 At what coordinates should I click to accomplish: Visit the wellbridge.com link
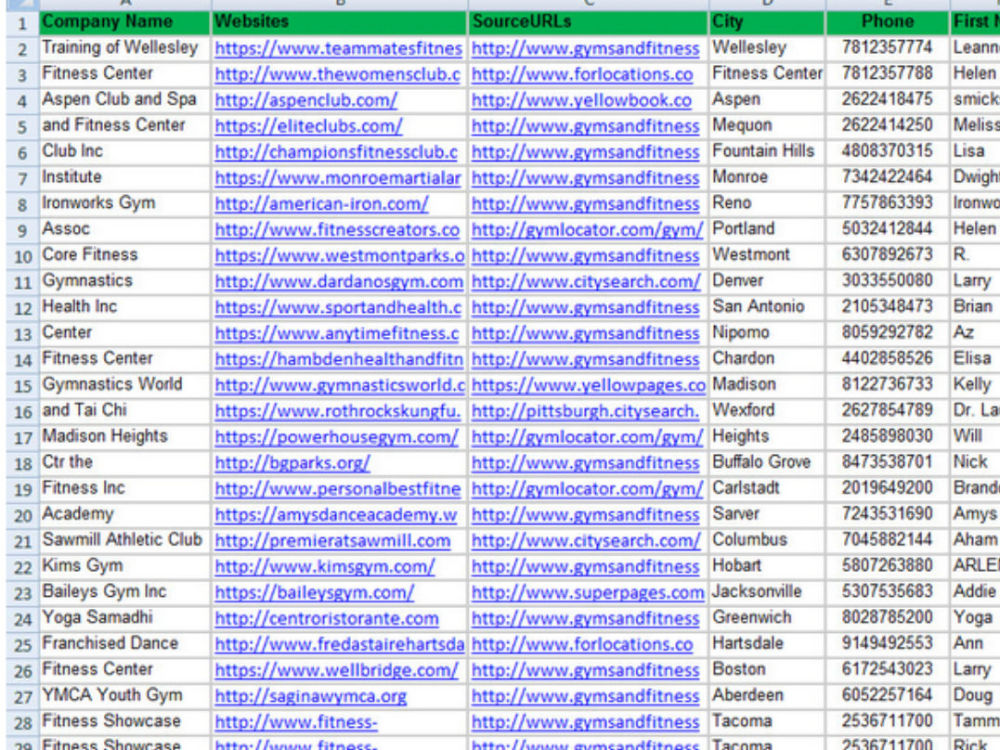pos(336,670)
